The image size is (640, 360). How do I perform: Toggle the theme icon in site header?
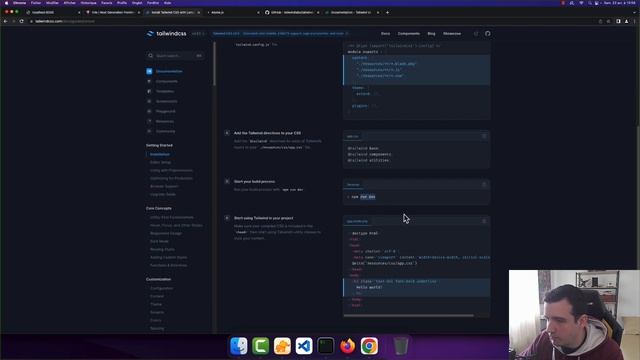(476, 33)
